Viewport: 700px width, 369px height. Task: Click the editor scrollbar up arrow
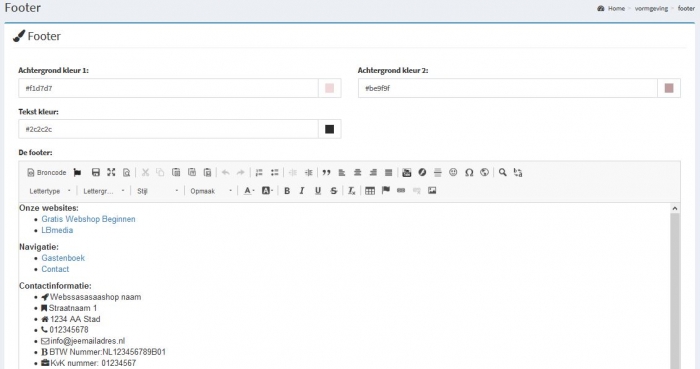pos(675,208)
